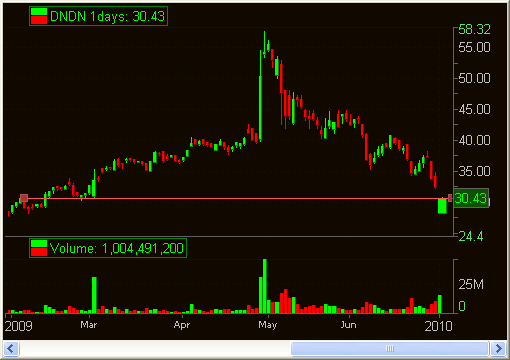This screenshot has width=510, height=360.
Task: Click the right handle of the red horizontal line
Action: click(450, 198)
